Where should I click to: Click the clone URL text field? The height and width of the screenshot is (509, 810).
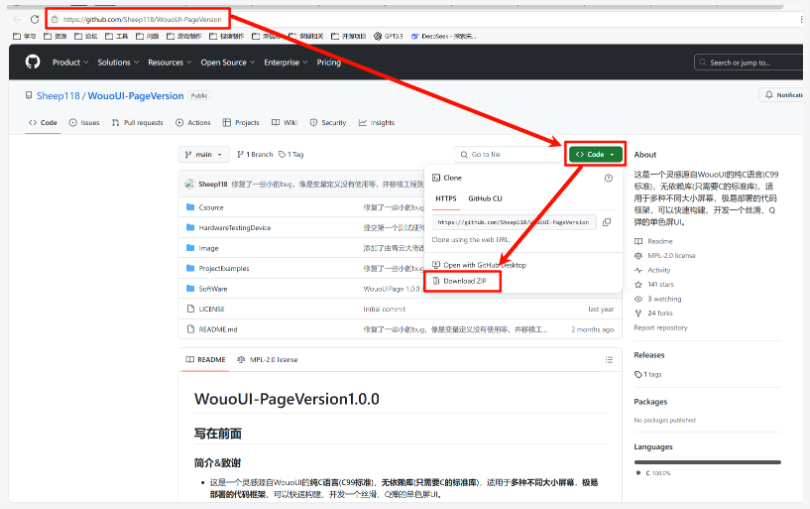pyautogui.click(x=514, y=222)
